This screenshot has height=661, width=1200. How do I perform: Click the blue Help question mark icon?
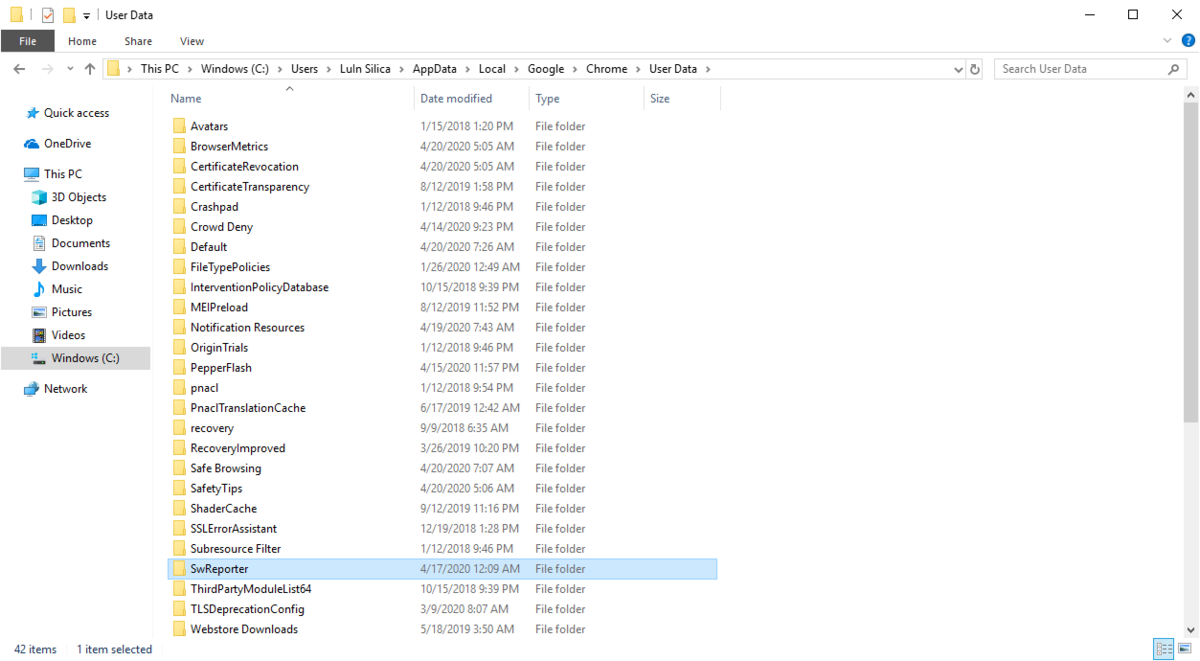pyautogui.click(x=1187, y=41)
